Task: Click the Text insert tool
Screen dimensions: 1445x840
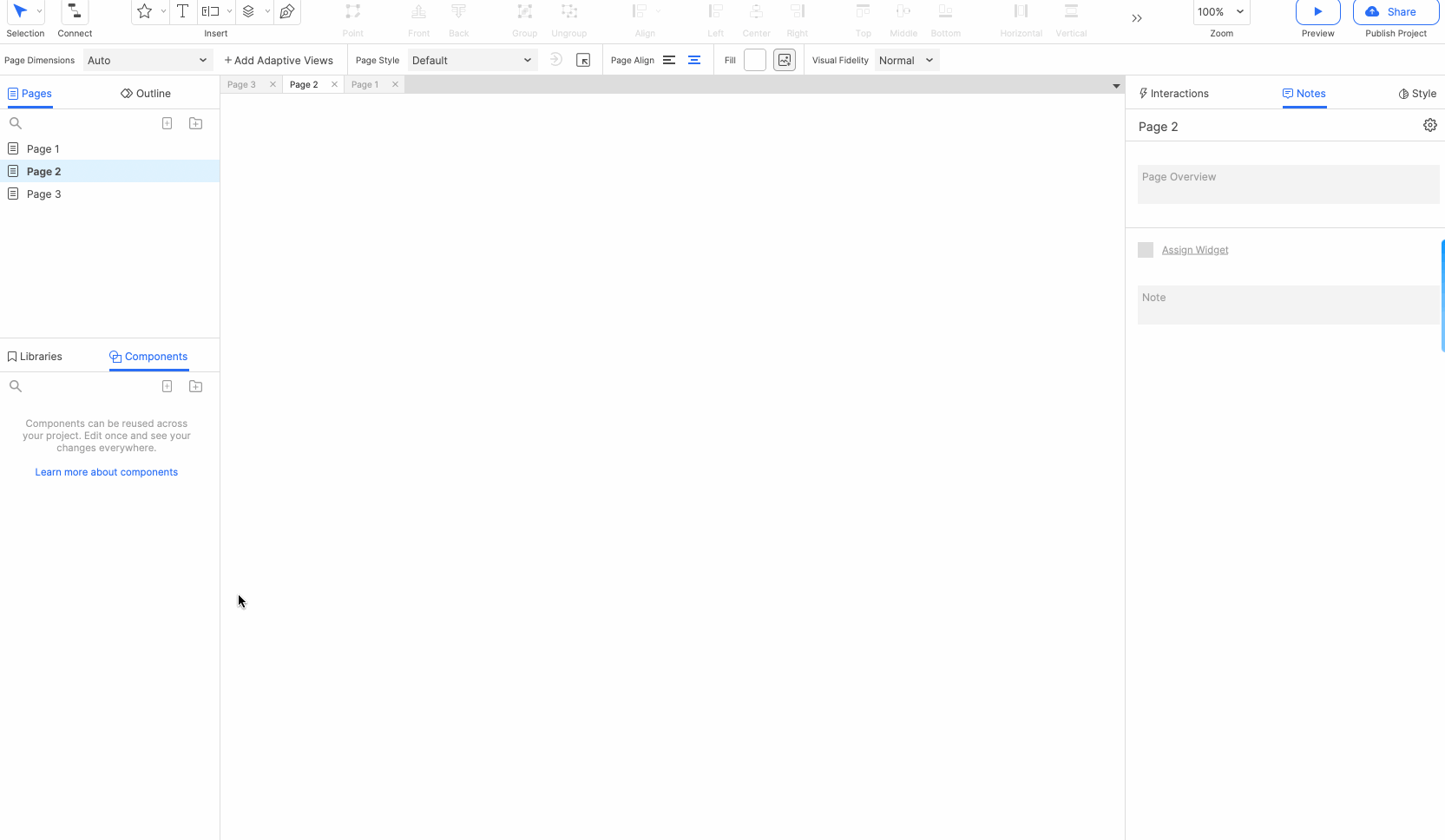Action: (182, 12)
